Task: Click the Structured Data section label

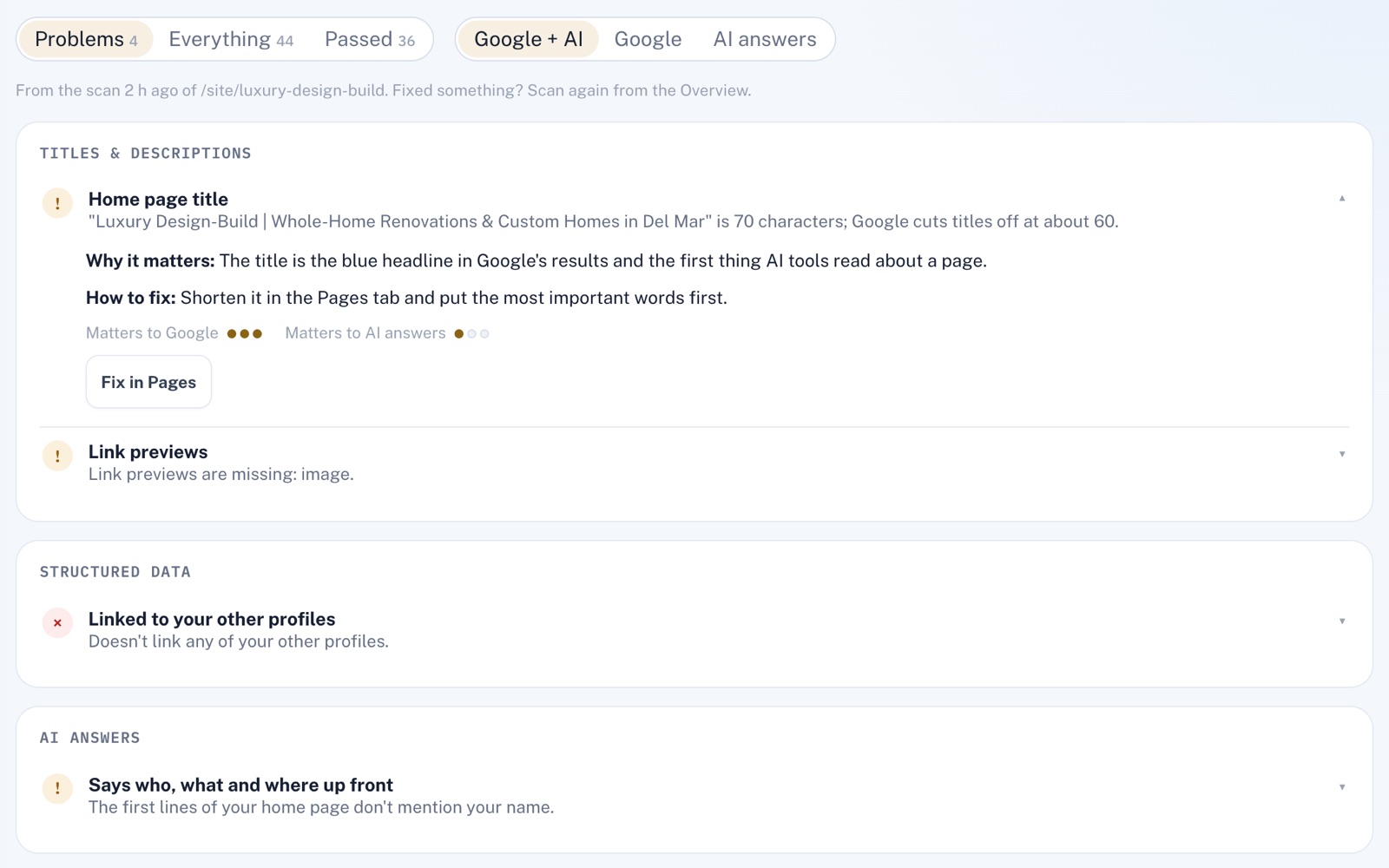Action: [115, 572]
